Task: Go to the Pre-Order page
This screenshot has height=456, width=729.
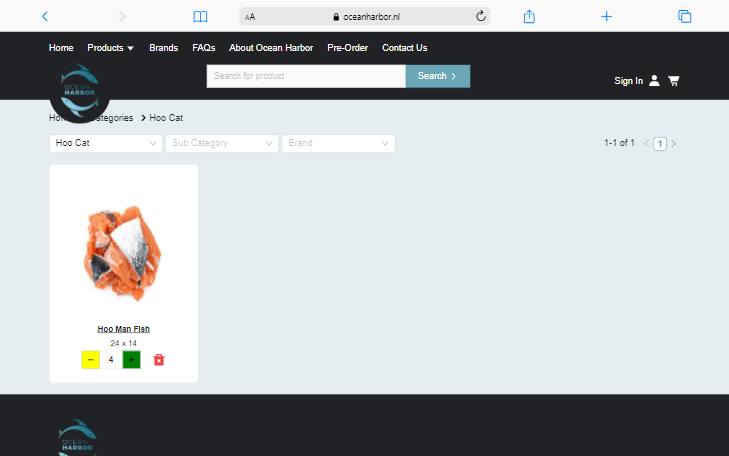Action: click(347, 48)
